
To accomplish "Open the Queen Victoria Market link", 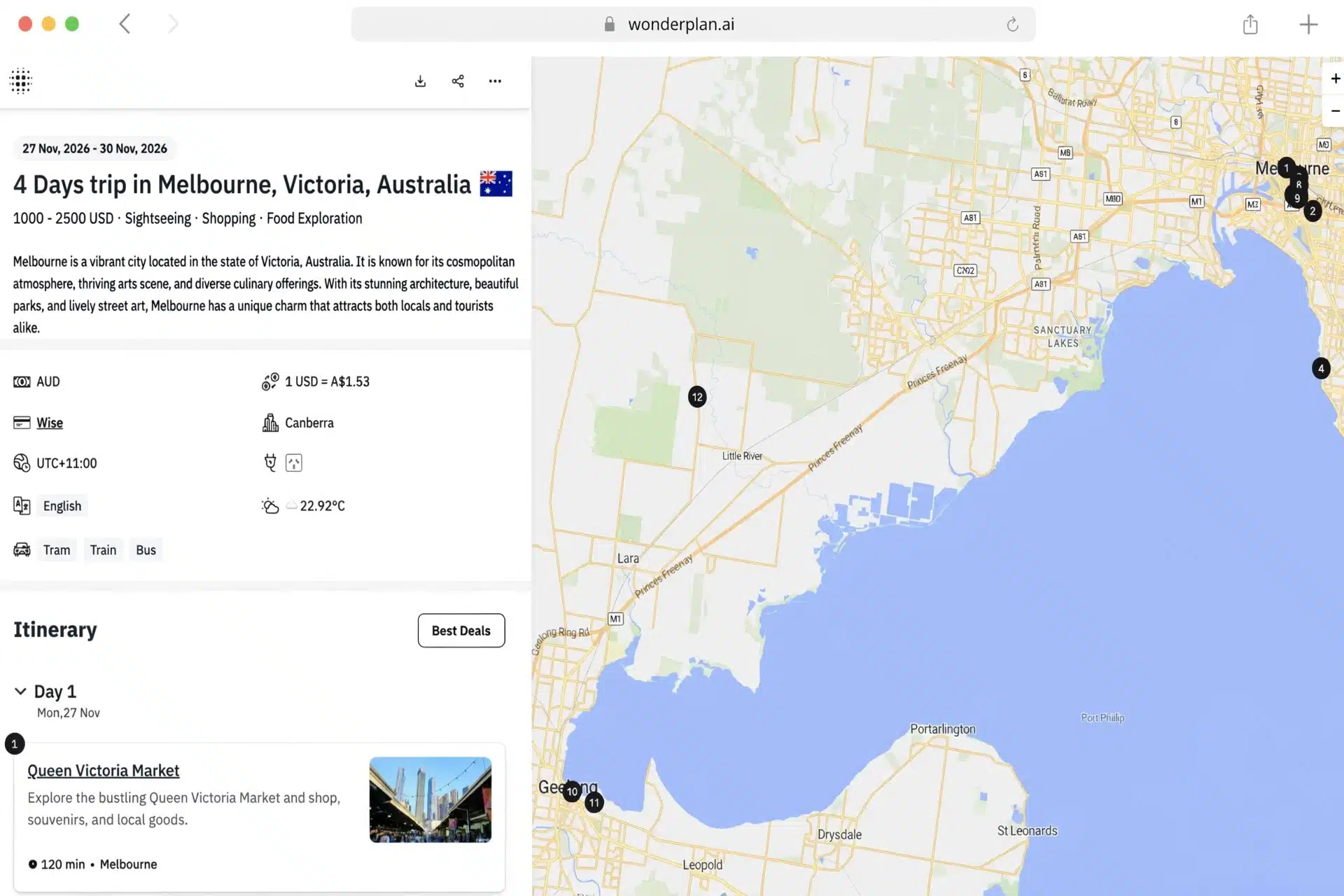I will (104, 771).
